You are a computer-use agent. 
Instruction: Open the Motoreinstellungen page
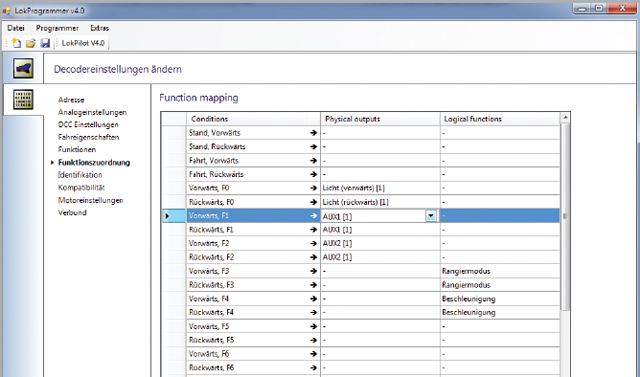pos(91,200)
